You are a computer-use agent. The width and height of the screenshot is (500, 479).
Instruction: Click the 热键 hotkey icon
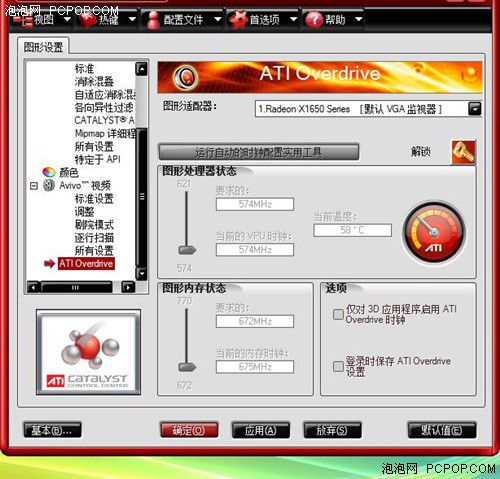tap(87, 20)
